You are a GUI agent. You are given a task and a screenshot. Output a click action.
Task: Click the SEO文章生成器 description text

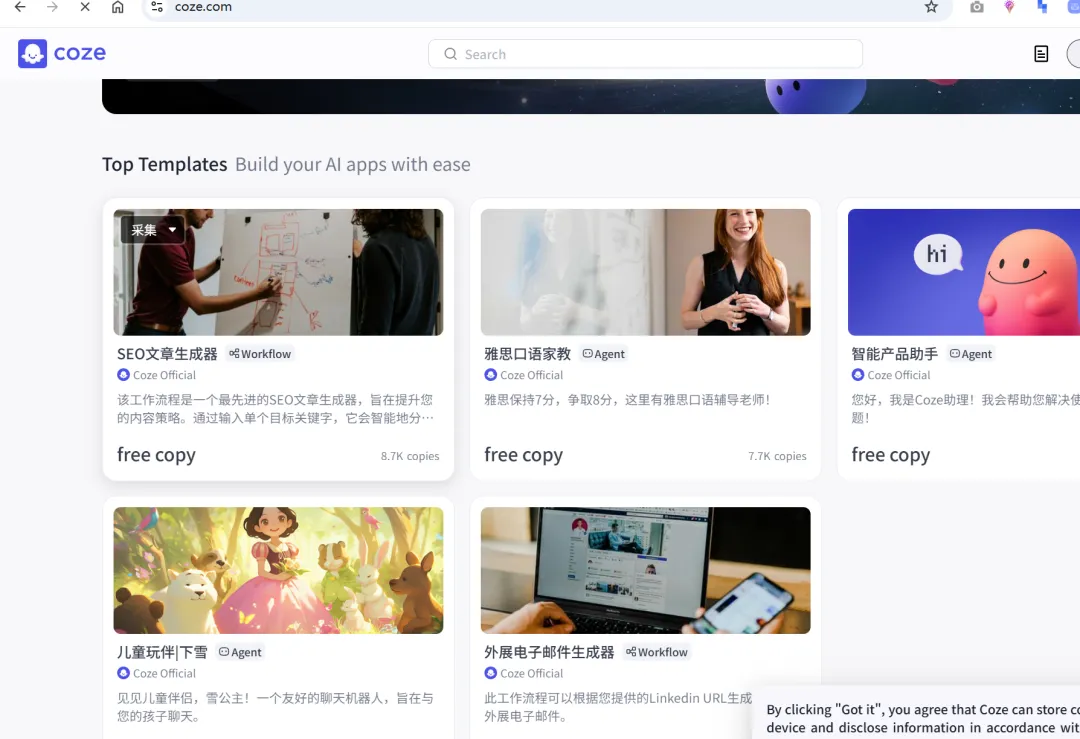pos(276,409)
